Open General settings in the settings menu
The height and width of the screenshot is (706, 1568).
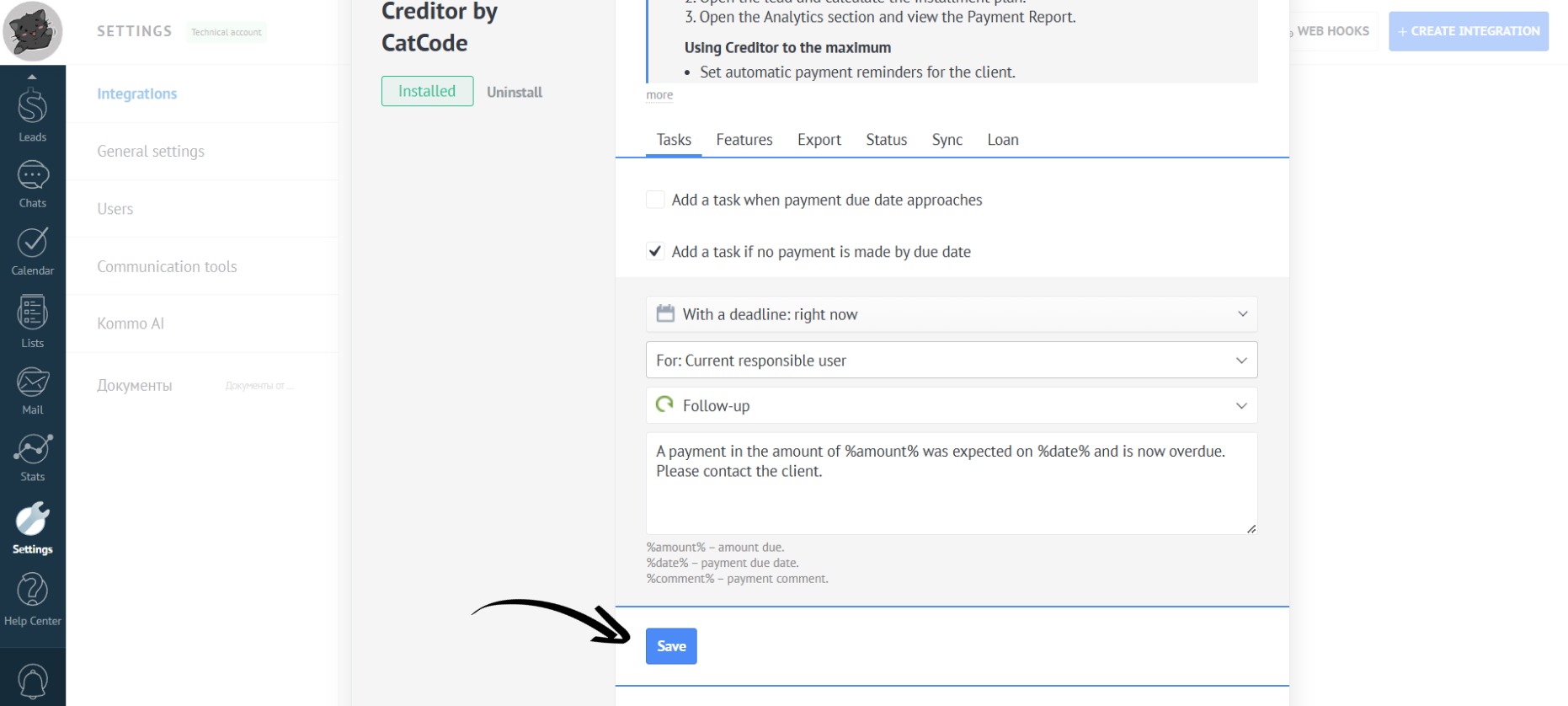pyautogui.click(x=151, y=152)
